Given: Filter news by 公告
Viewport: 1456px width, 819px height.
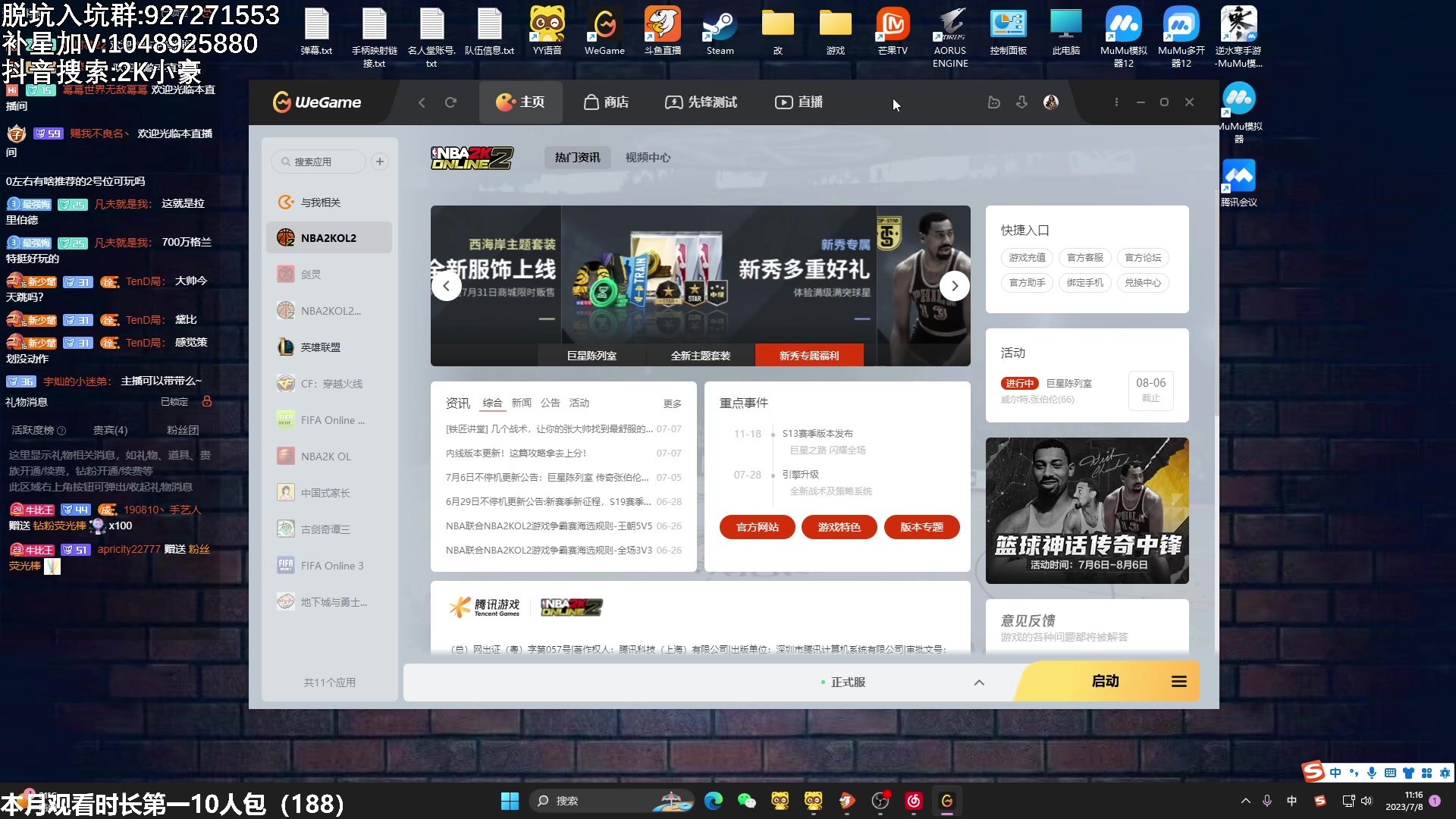Looking at the screenshot, I should pos(550,403).
